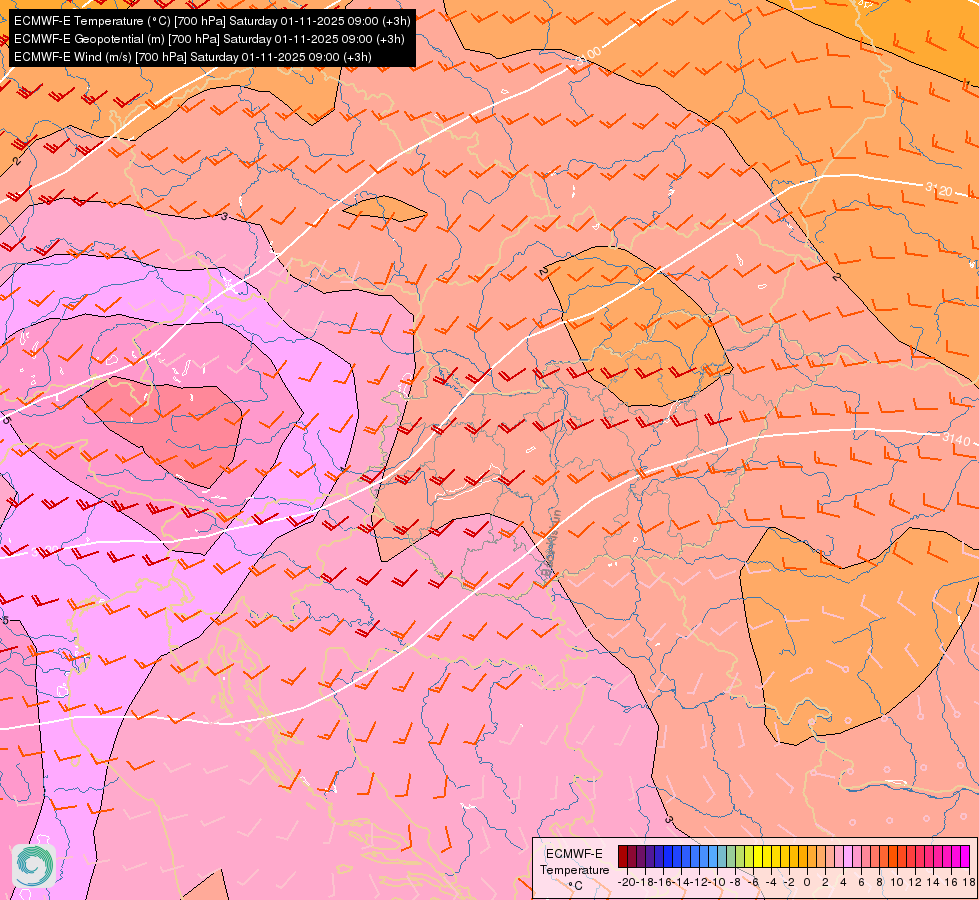Image resolution: width=979 pixels, height=900 pixels.
Task: Click the light green -8 legend swatch
Action: coord(740,856)
